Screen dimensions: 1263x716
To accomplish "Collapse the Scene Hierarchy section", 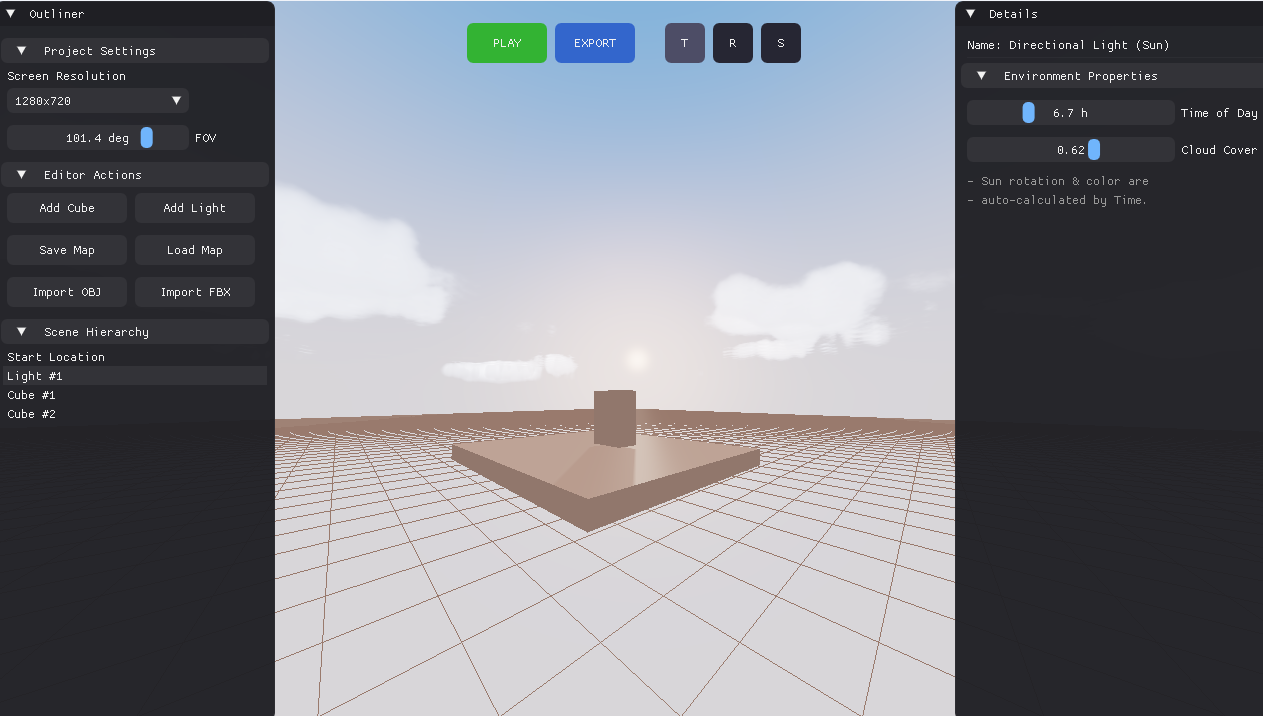I will click(22, 332).
